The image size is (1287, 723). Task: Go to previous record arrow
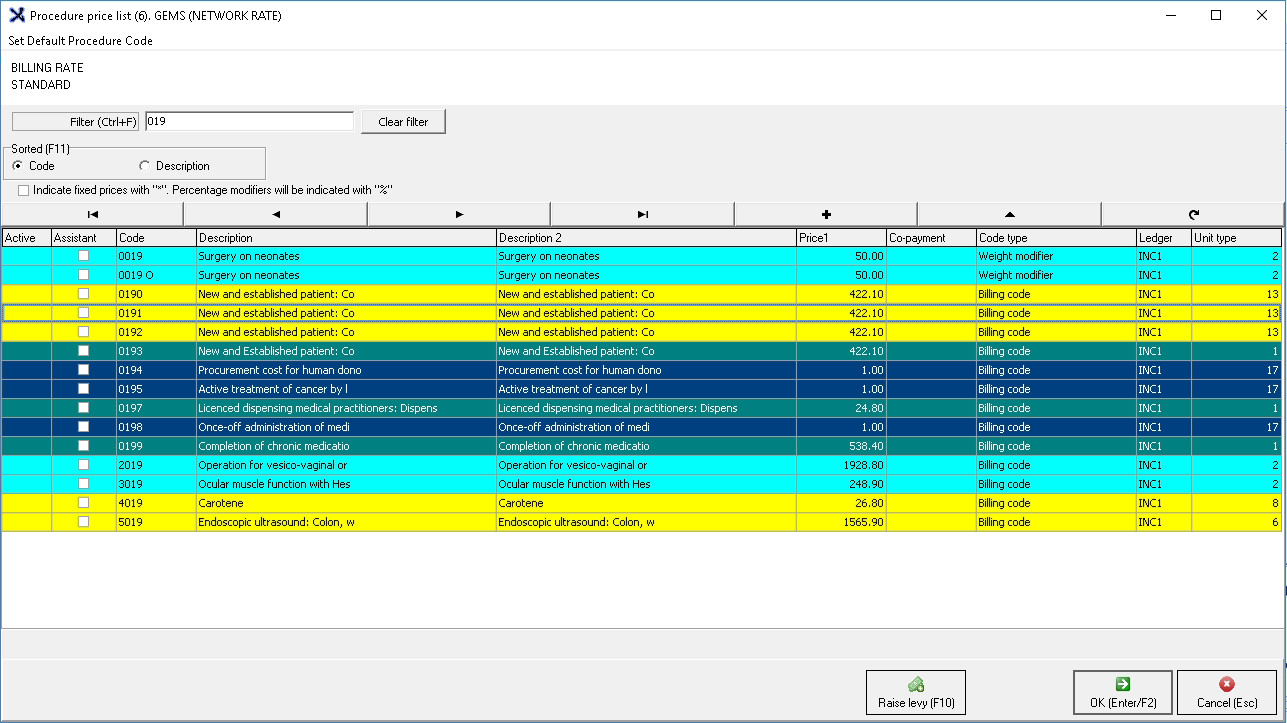click(x=276, y=214)
